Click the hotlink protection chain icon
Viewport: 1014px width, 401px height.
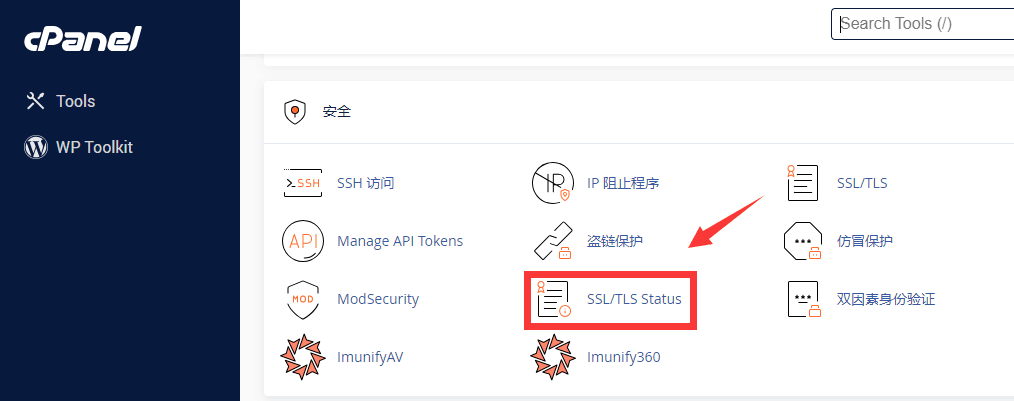click(x=554, y=241)
